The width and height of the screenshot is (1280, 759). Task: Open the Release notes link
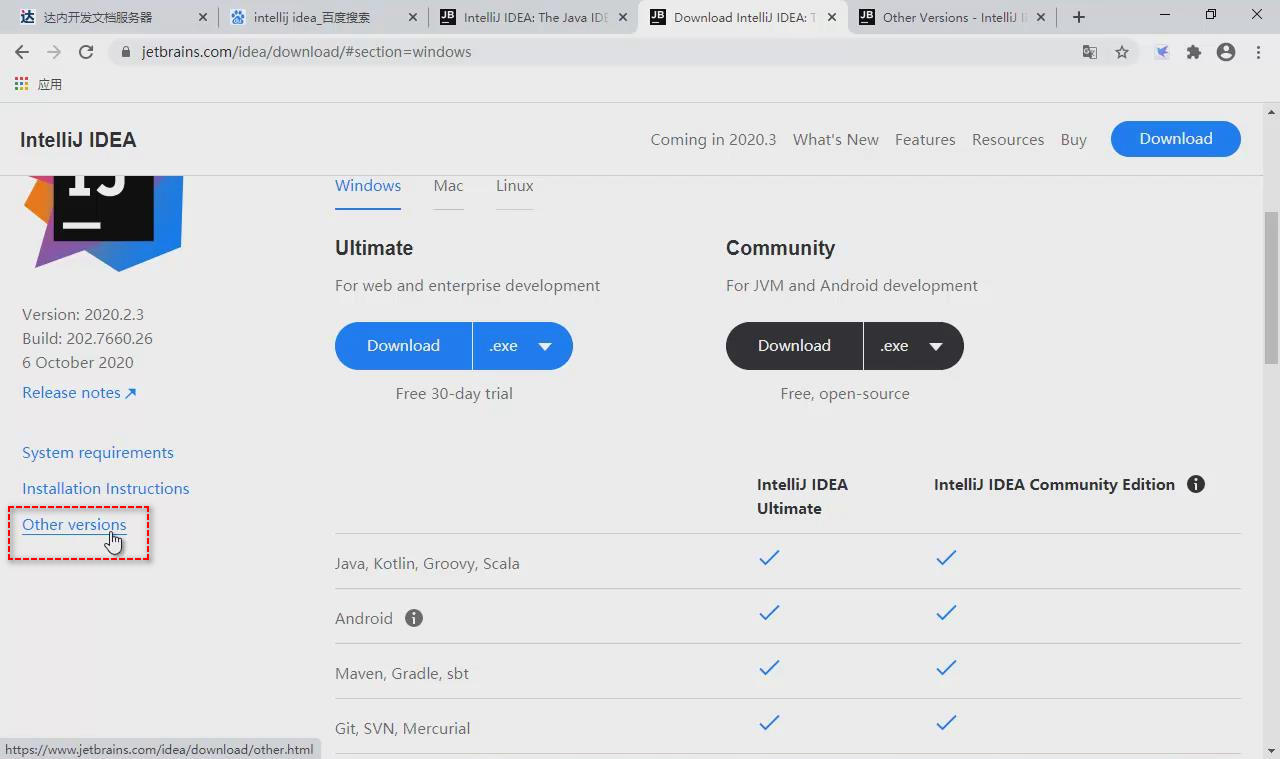[79, 393]
